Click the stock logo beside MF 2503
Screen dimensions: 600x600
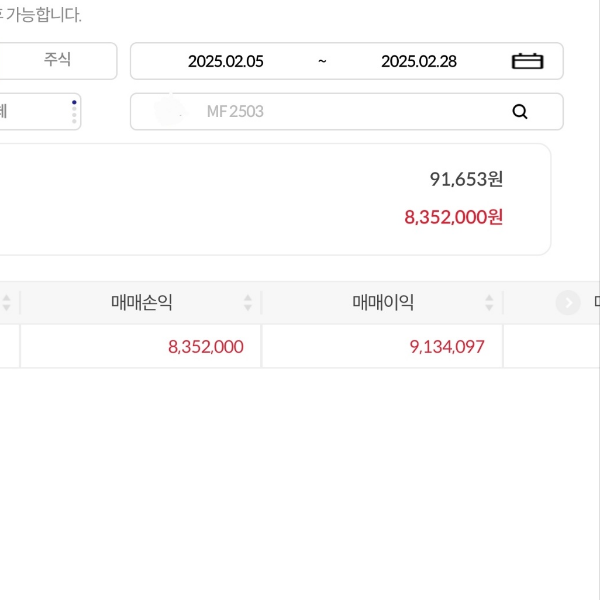click(170, 111)
